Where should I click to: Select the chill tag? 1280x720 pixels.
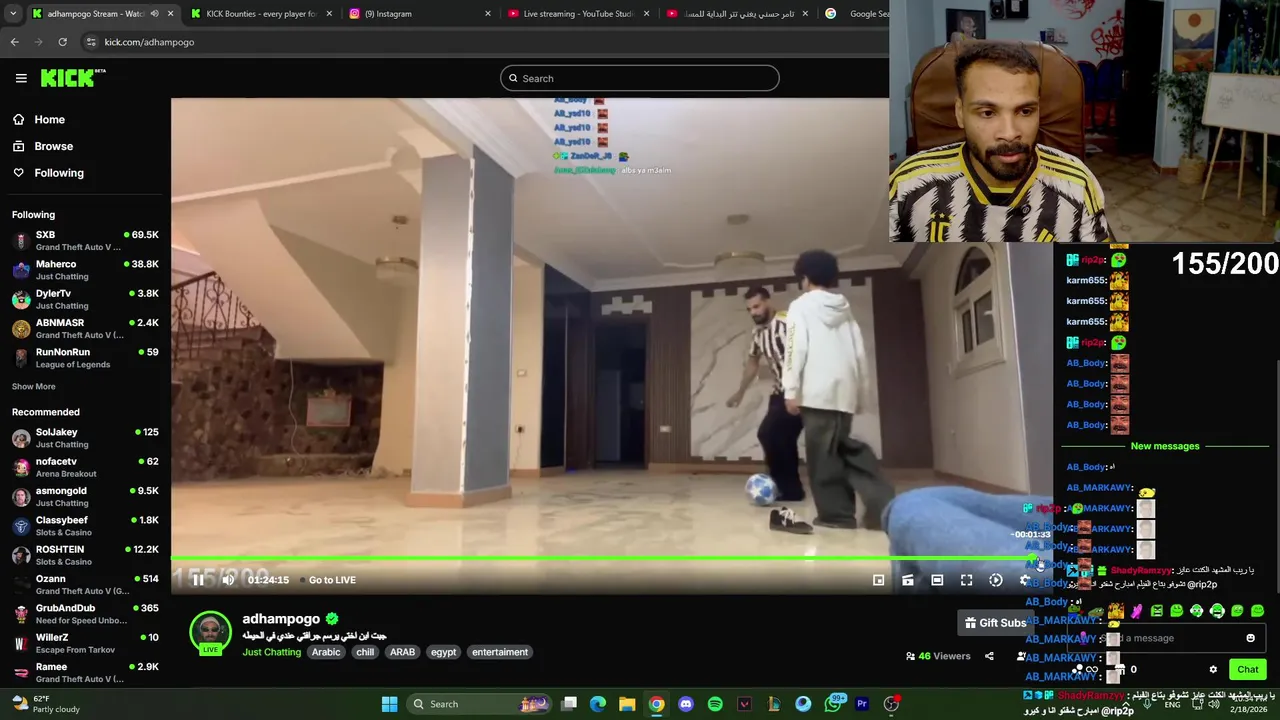point(365,652)
